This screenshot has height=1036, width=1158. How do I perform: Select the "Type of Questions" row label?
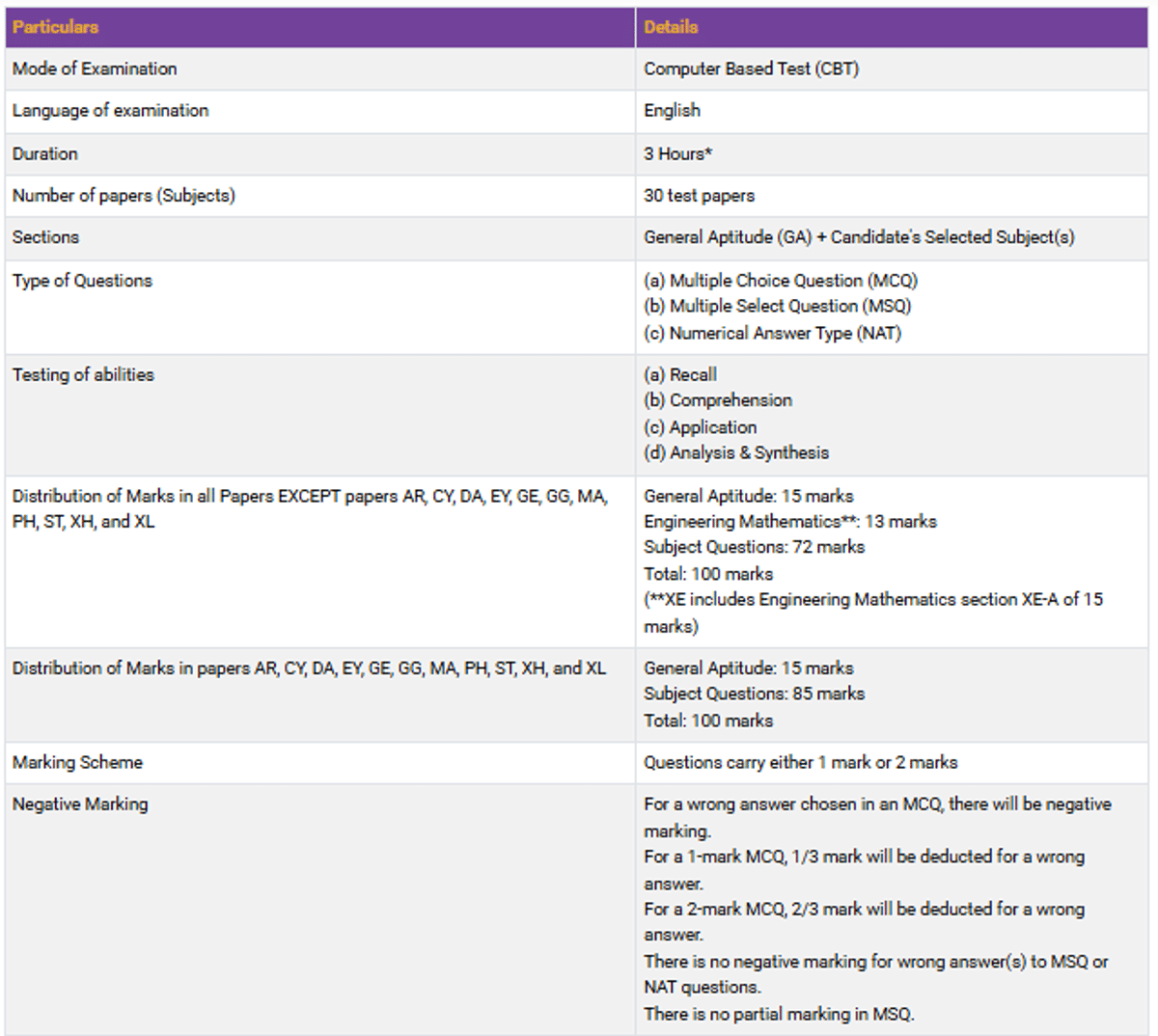(x=82, y=281)
